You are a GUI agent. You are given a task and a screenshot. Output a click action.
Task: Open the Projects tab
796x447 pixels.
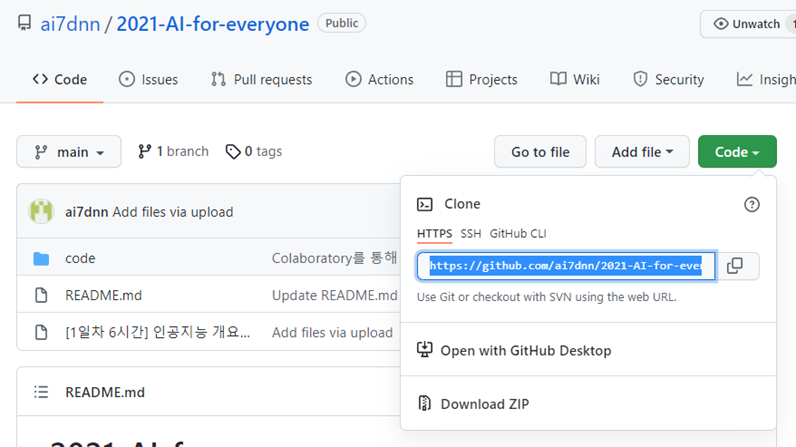pyautogui.click(x=481, y=80)
